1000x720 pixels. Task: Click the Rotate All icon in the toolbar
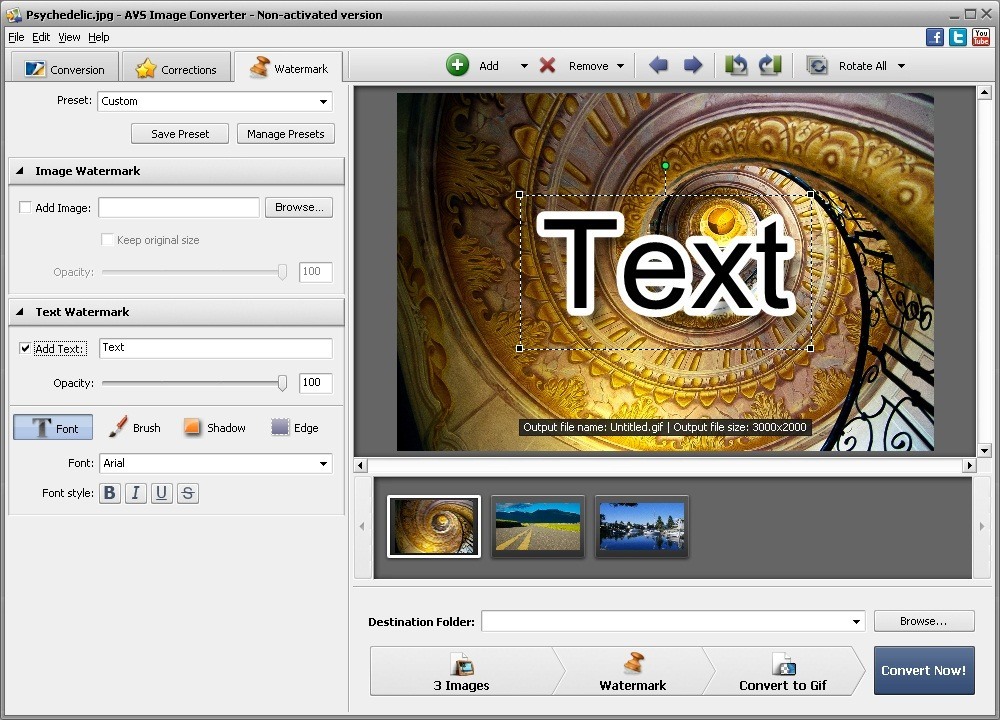(x=817, y=65)
